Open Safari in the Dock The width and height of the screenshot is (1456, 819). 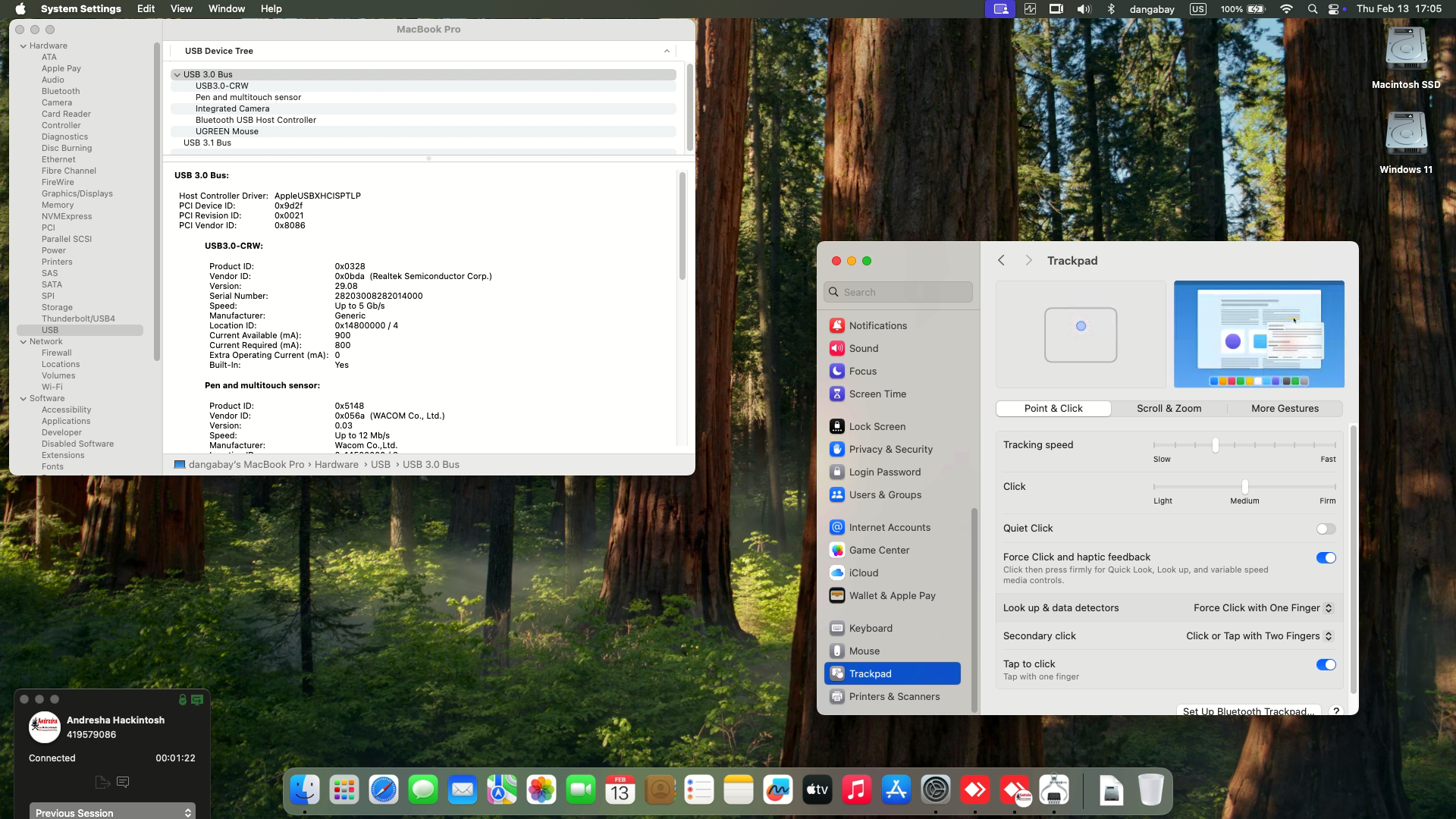click(384, 790)
